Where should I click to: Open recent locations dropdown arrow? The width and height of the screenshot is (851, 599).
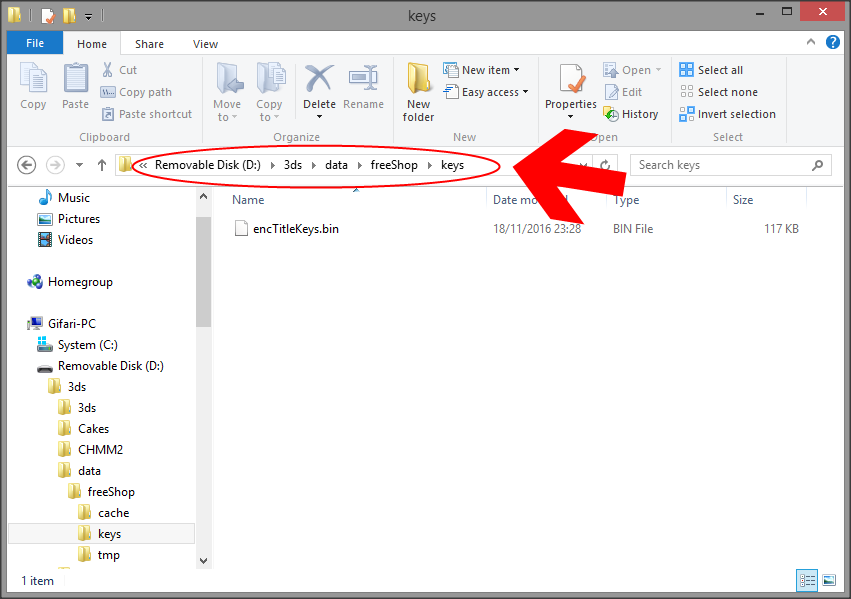(x=79, y=165)
